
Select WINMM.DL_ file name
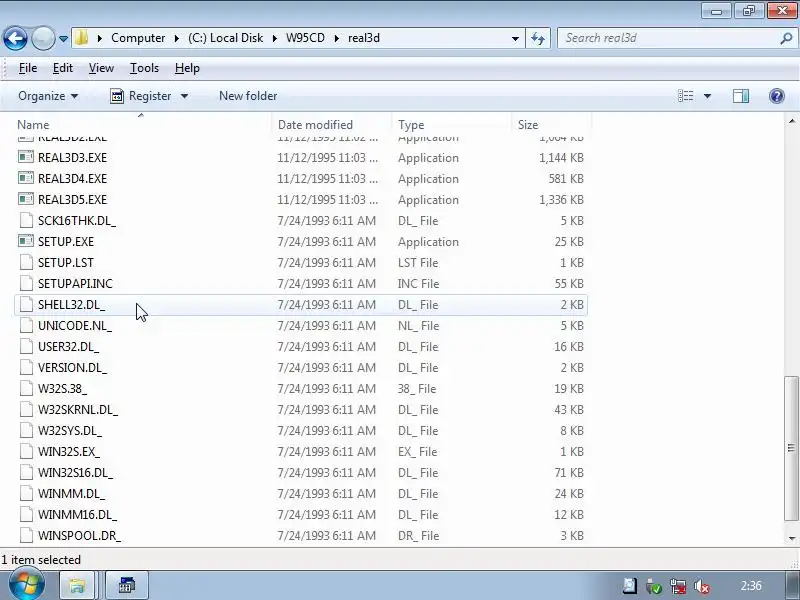click(x=71, y=493)
